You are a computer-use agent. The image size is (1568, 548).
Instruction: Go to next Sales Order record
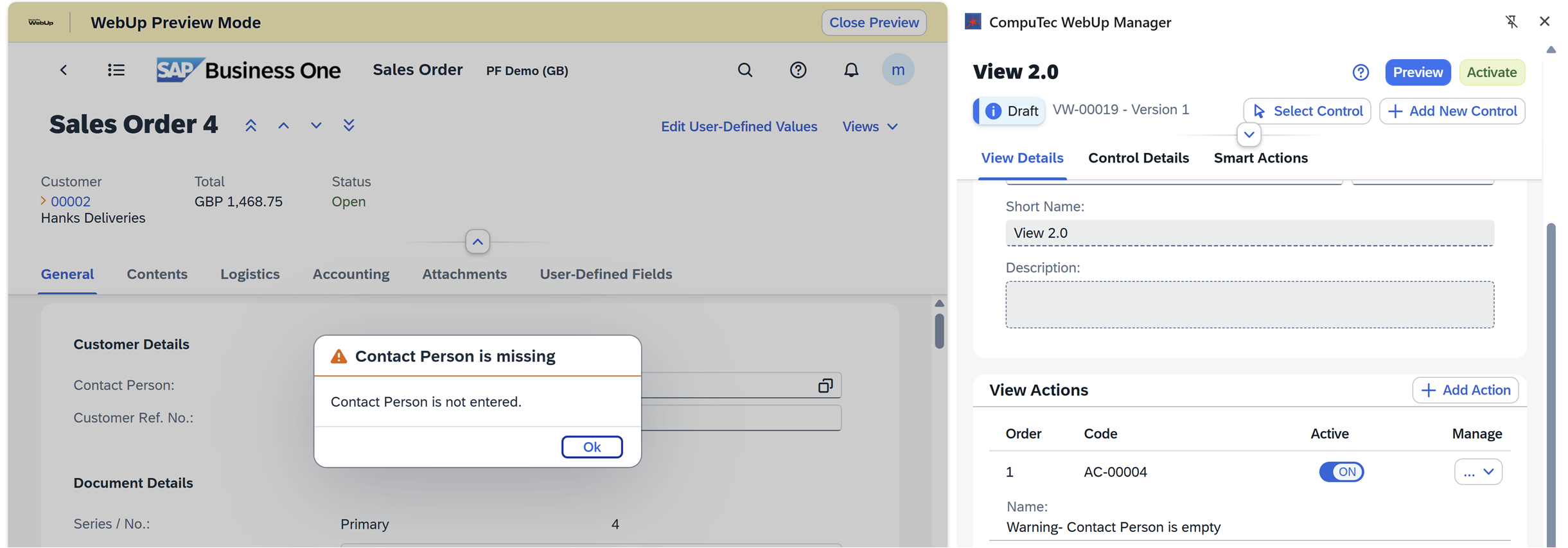(x=316, y=125)
